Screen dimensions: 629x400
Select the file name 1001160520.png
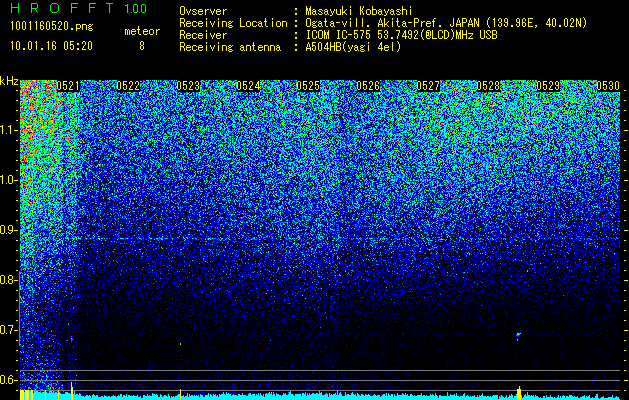[52, 26]
